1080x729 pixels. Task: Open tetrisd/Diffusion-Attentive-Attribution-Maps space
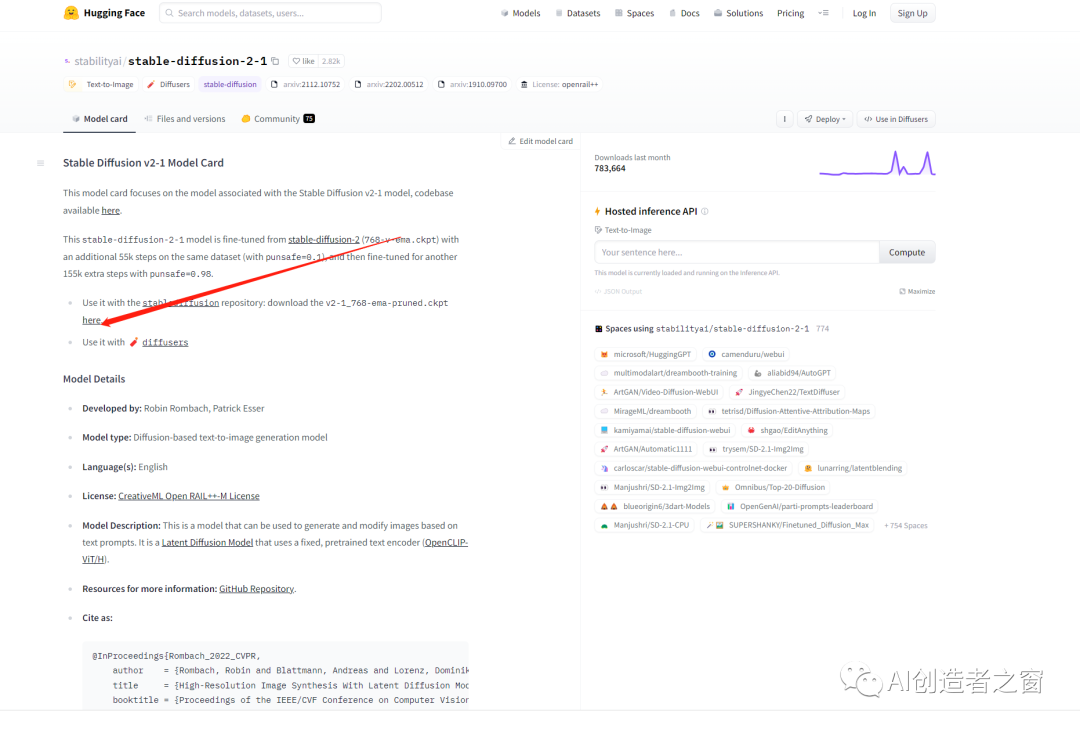pos(789,411)
